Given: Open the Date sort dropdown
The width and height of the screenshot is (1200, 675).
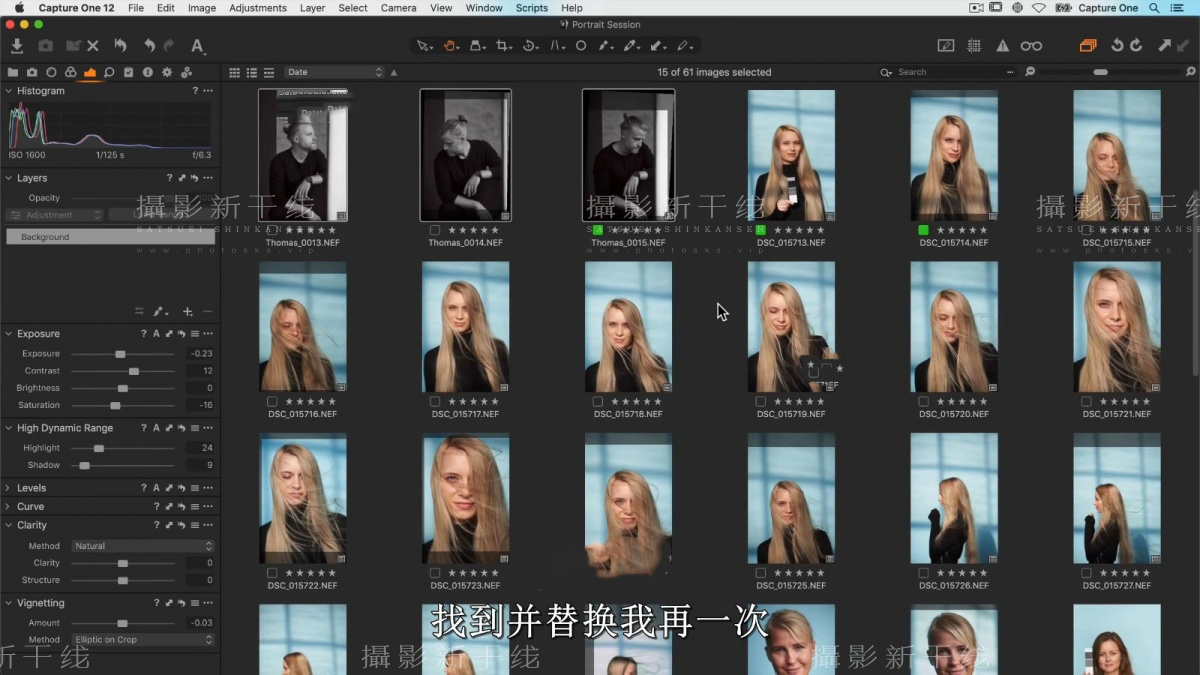Looking at the screenshot, I should coord(334,72).
